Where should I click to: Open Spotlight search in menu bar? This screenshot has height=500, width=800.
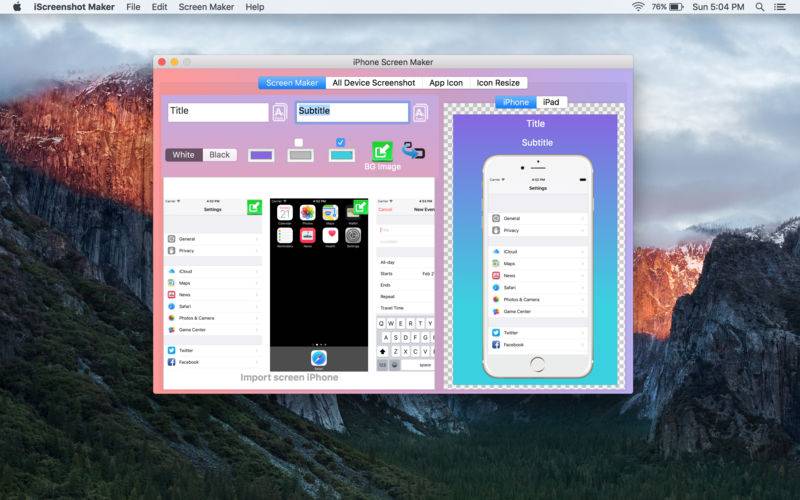pyautogui.click(x=760, y=7)
